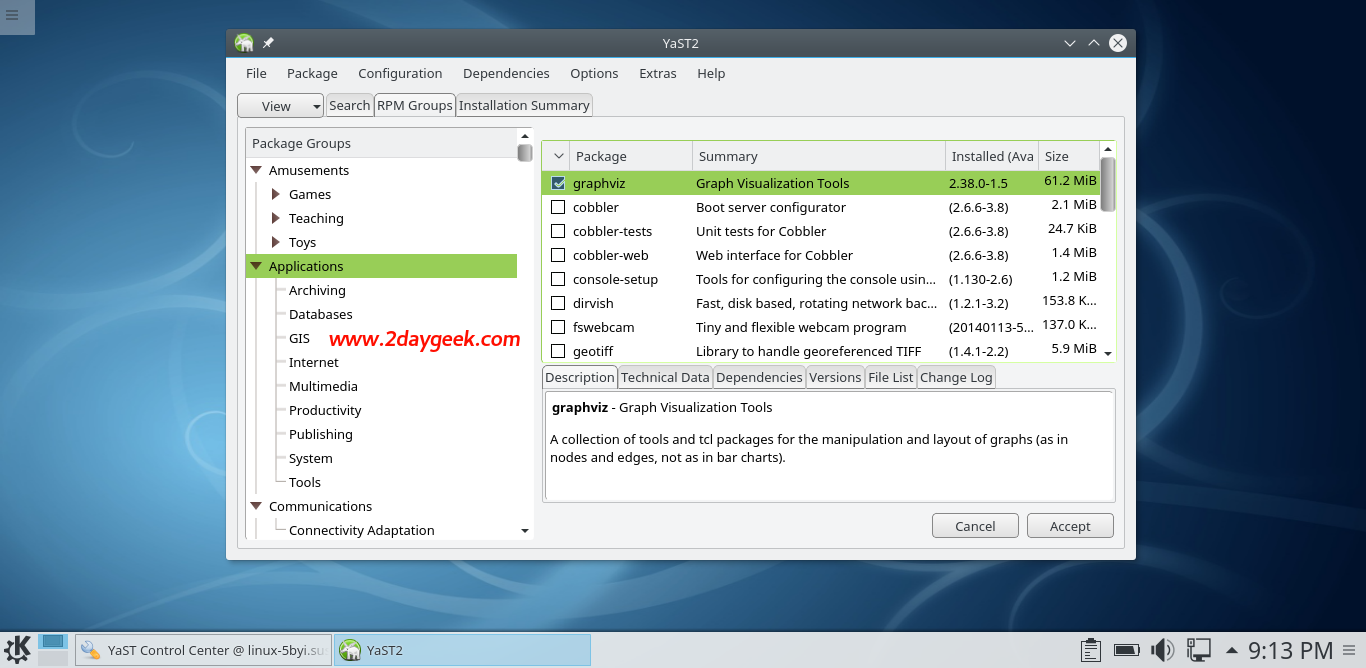Click the Accept button

(x=1070, y=526)
